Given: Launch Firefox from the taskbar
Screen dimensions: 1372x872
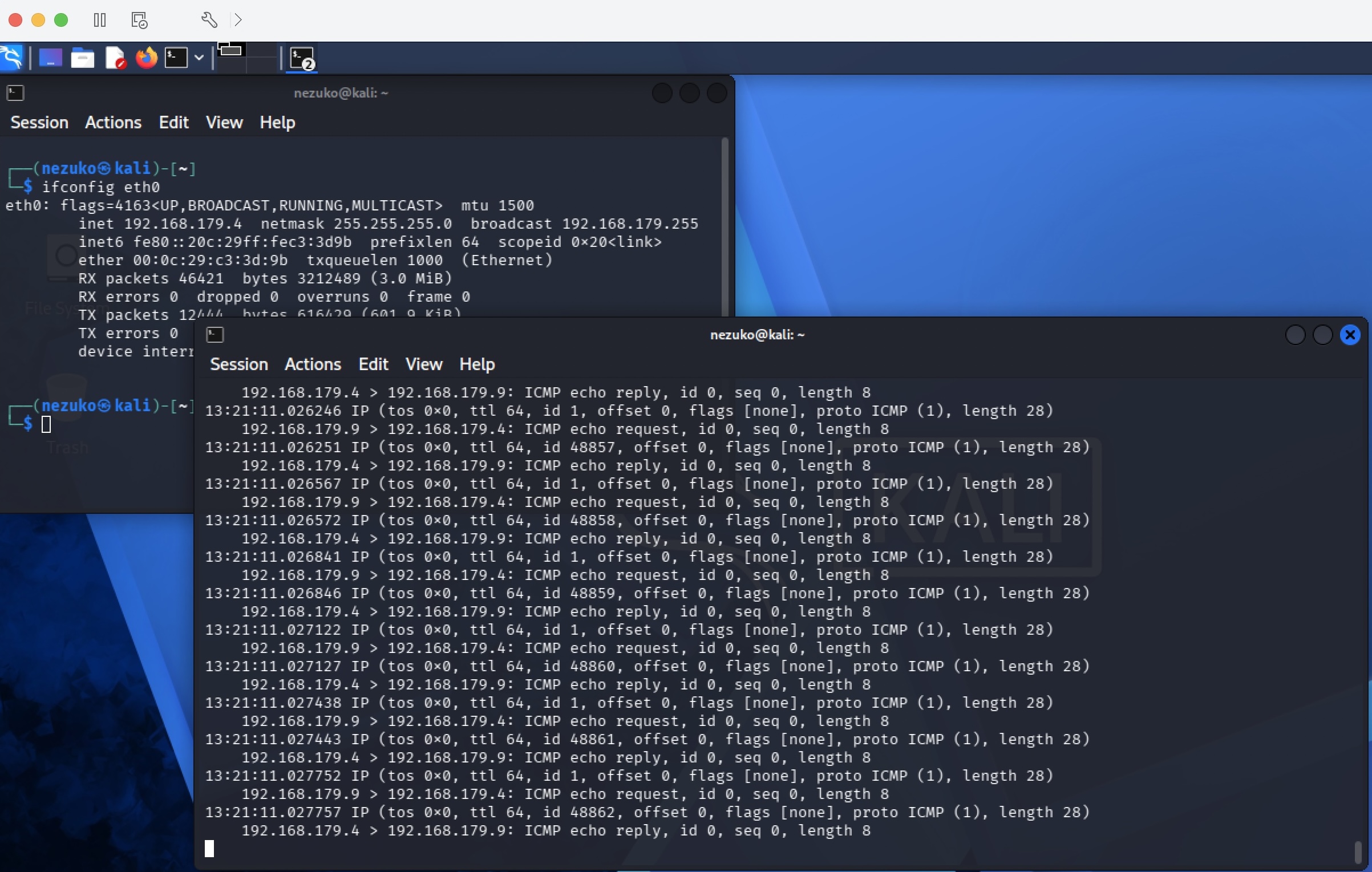Looking at the screenshot, I should (145, 57).
